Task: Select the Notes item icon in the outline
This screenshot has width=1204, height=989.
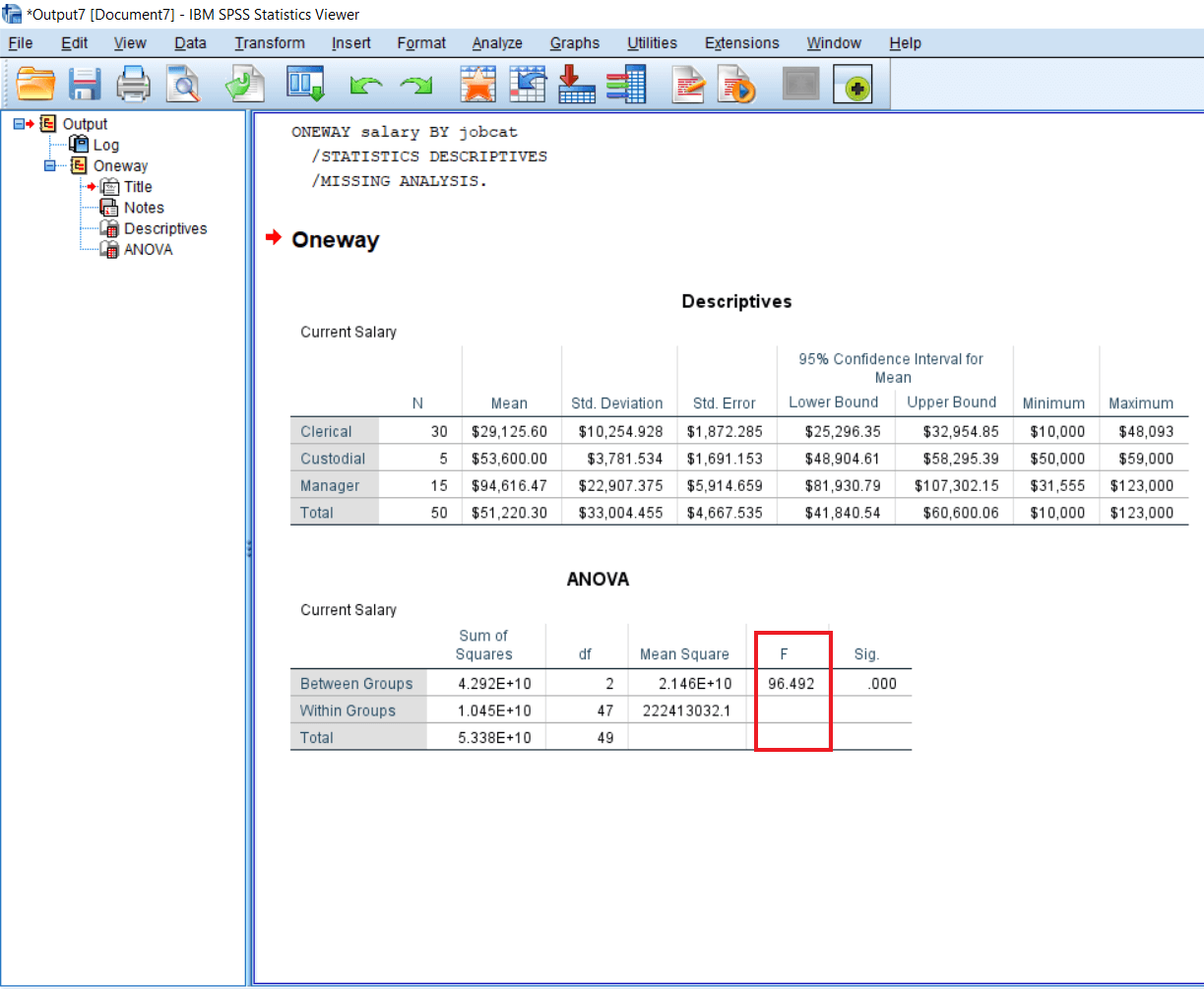Action: tap(109, 208)
